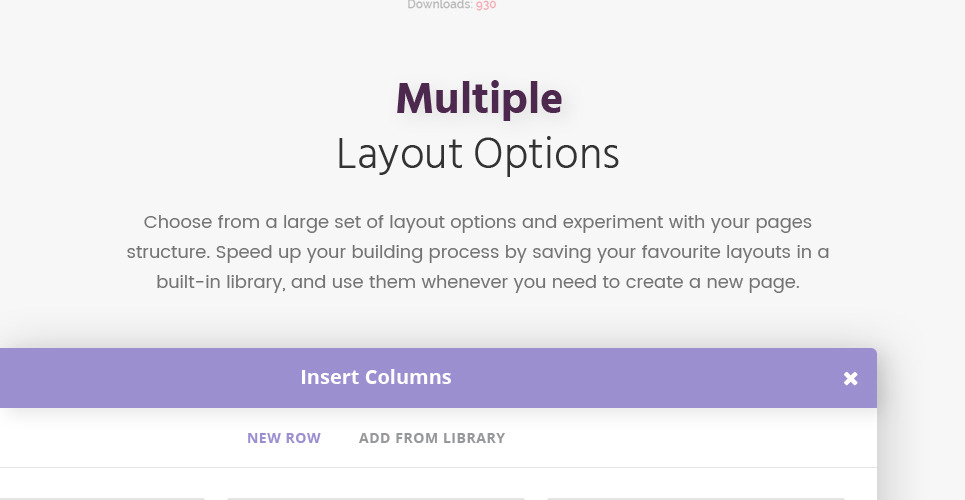
Task: Click the Layout Options heading
Action: (478, 155)
